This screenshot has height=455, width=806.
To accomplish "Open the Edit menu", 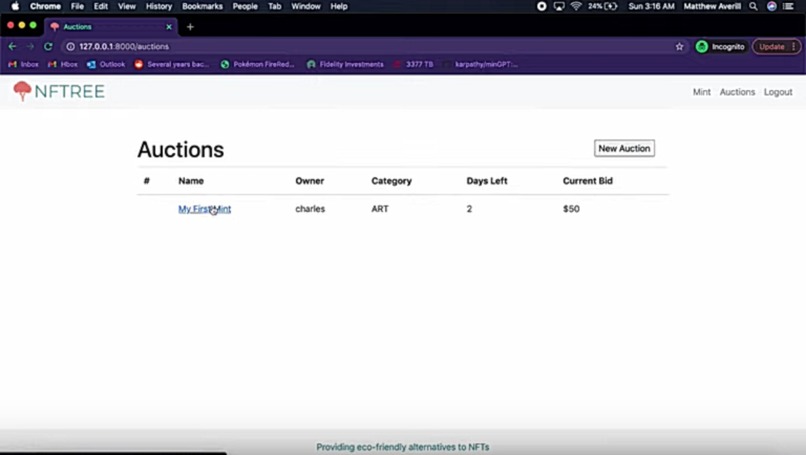I will pos(101,6).
